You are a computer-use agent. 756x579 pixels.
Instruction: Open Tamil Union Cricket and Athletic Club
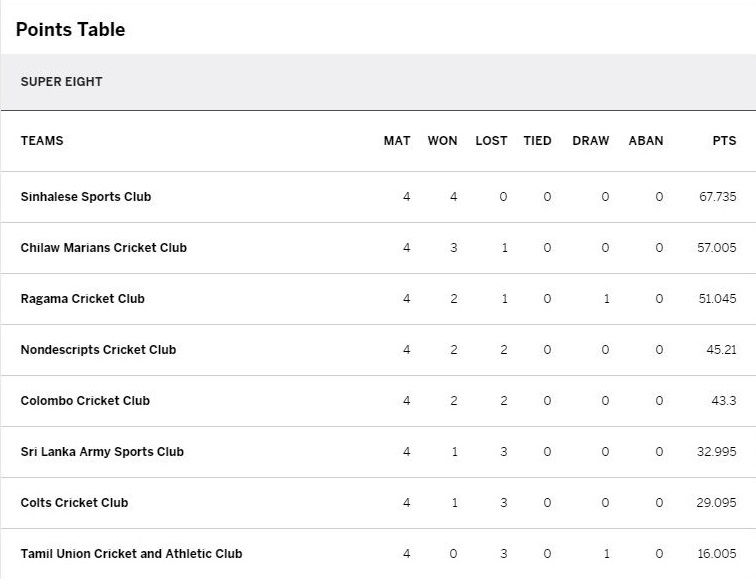132,553
